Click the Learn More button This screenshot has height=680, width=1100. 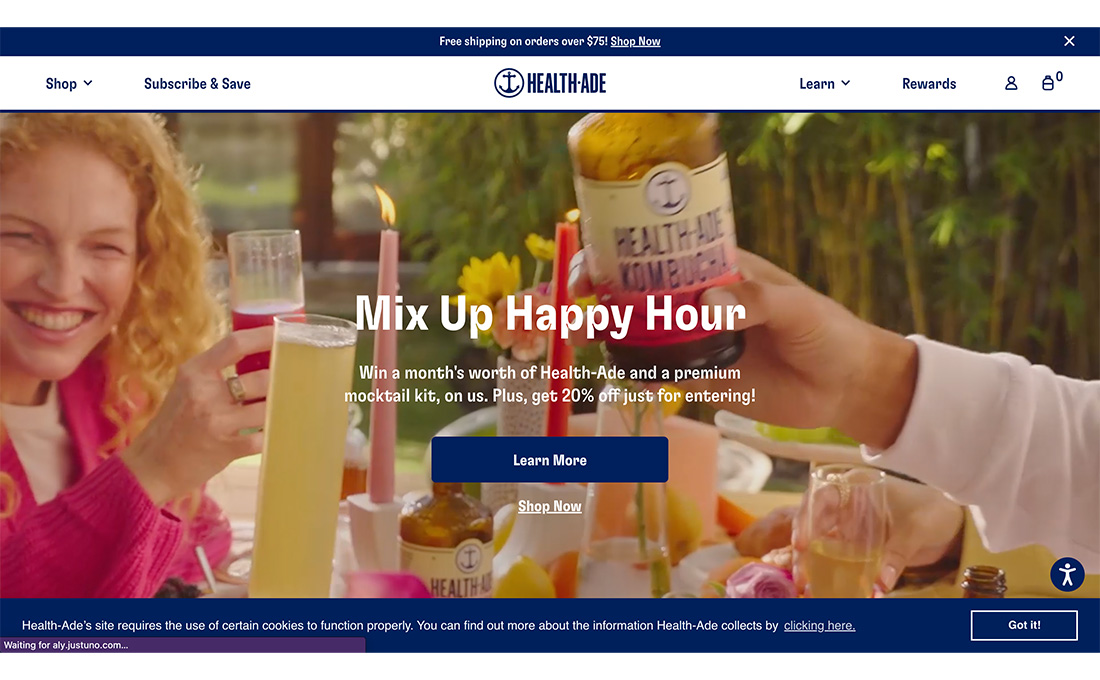click(x=549, y=460)
